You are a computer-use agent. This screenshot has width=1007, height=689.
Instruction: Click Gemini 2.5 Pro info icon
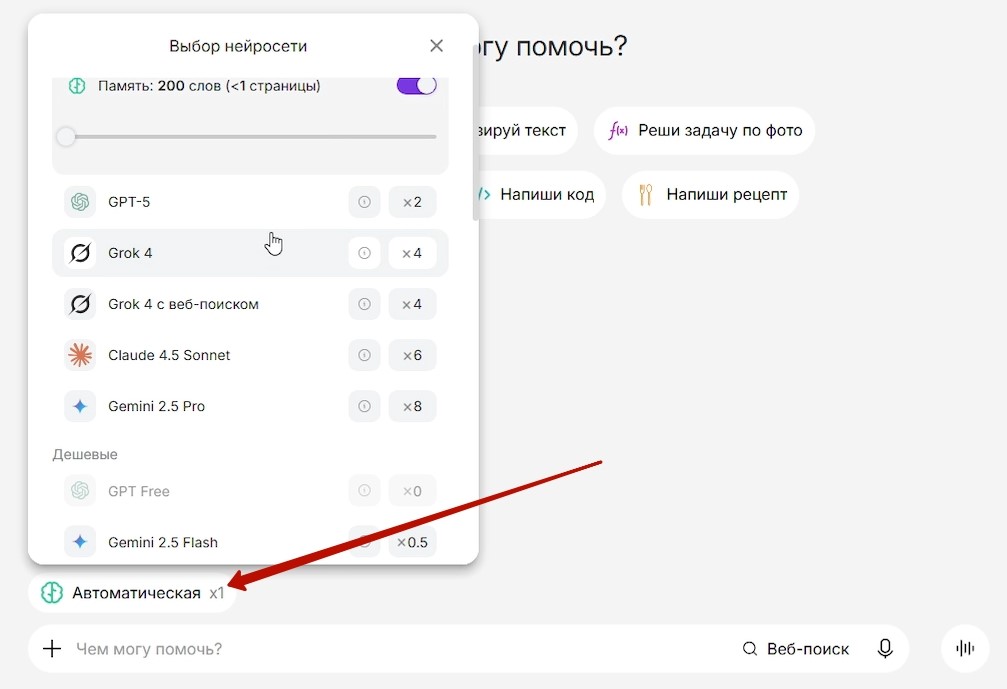coord(364,406)
